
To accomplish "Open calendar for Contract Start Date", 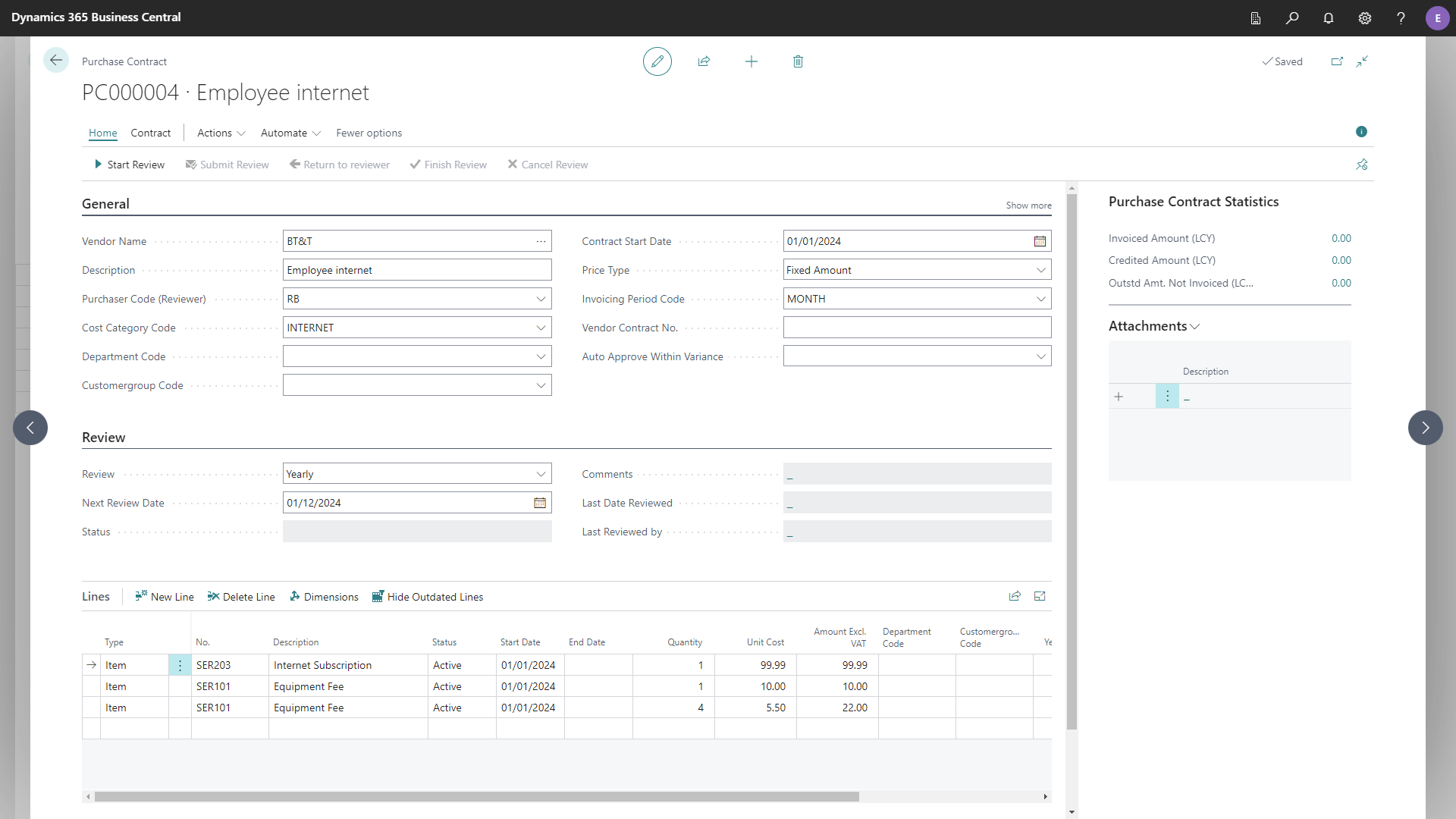I will (1040, 241).
